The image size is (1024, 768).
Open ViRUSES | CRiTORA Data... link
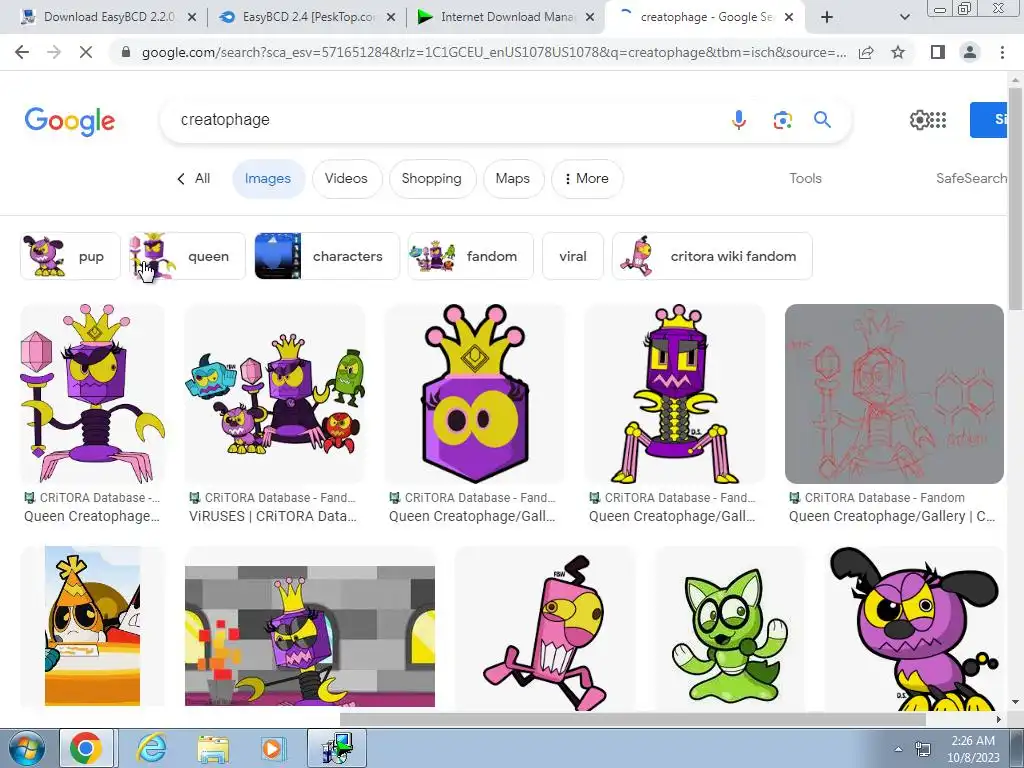point(273,516)
